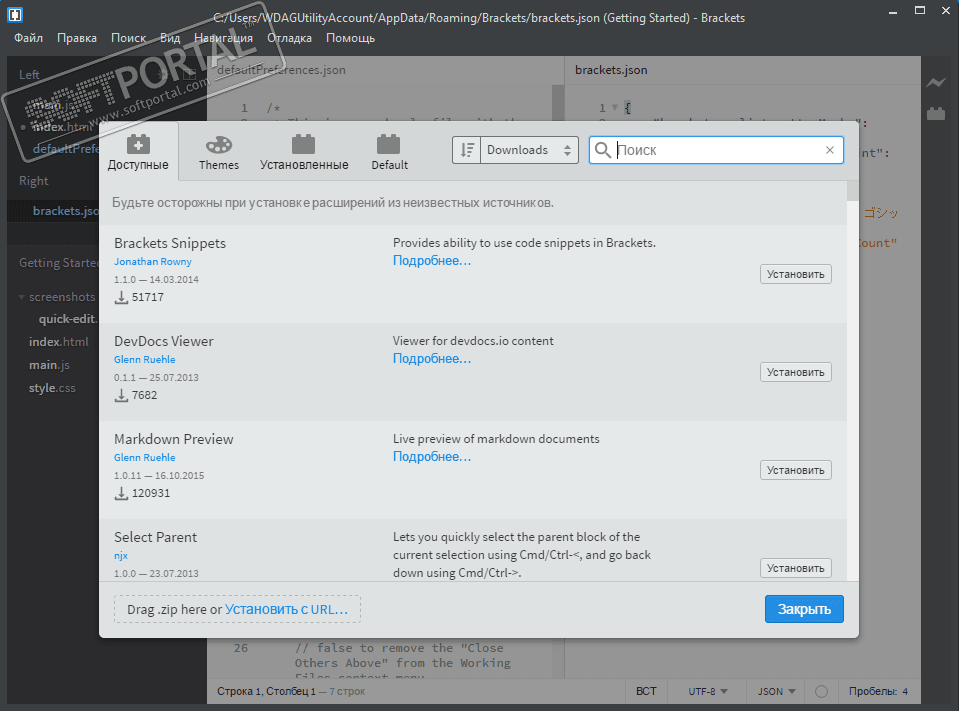Click Установить с URL link
Image resolution: width=959 pixels, height=711 pixels.
click(286, 609)
